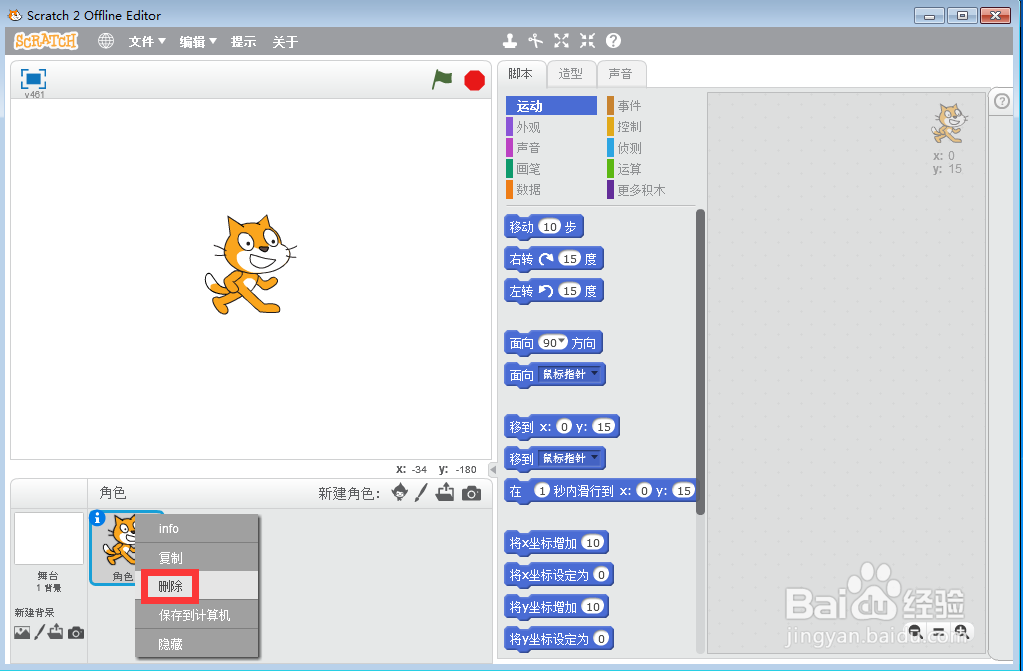Select the stamp duplicate tool
This screenshot has height=671, width=1023.
click(510, 41)
